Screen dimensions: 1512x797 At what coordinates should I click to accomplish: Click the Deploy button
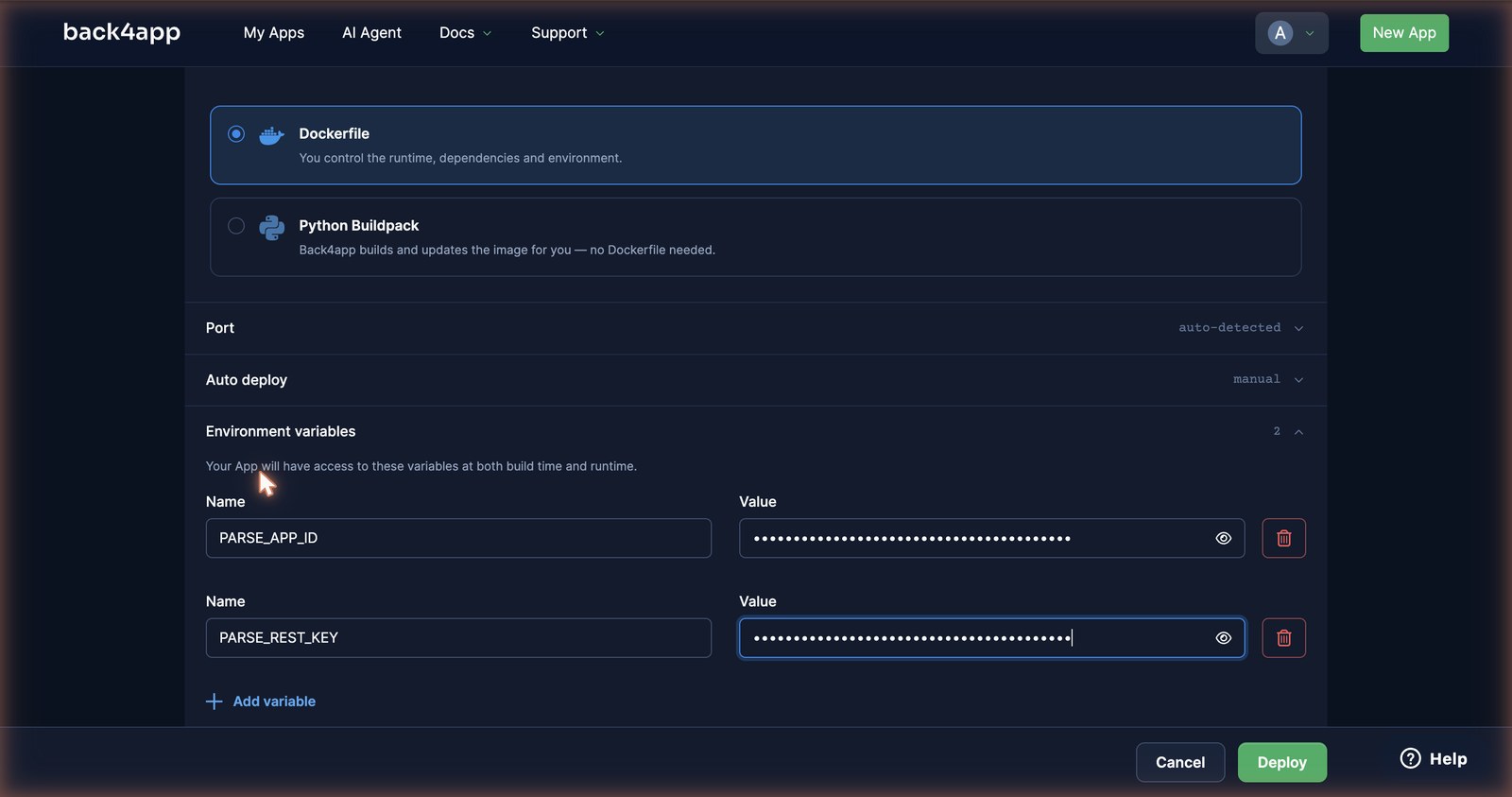1281,762
